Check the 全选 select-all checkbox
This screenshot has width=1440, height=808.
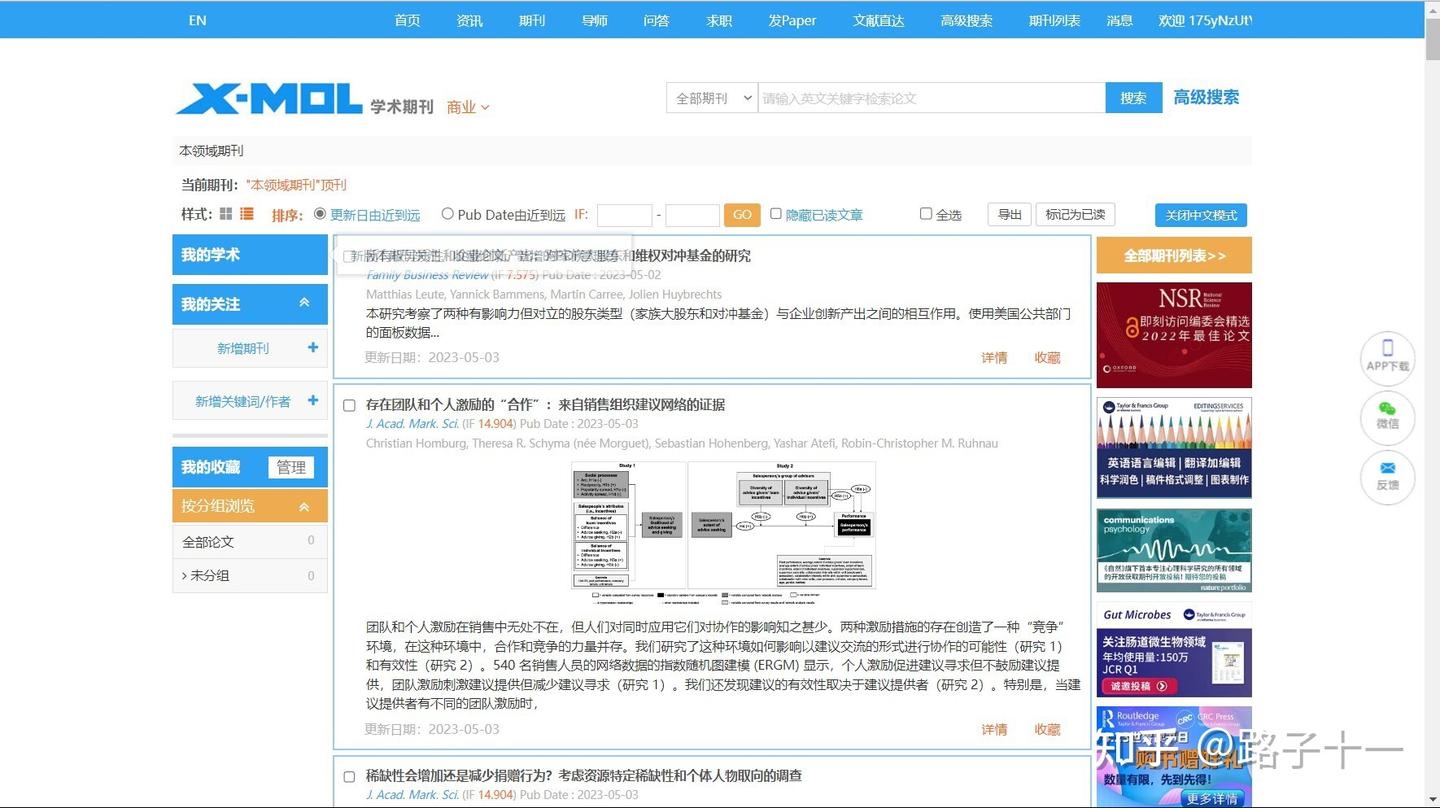pyautogui.click(x=925, y=213)
